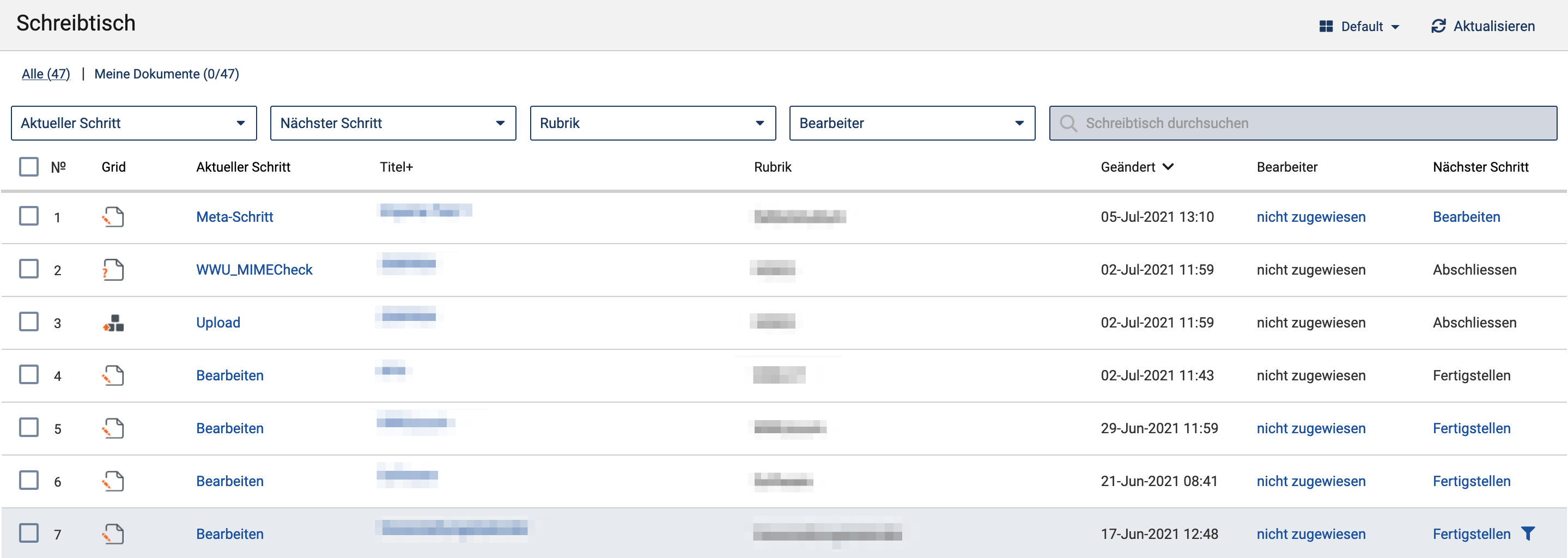Click the WWU_MIMECheck step link
The width and height of the screenshot is (1568, 558).
click(x=254, y=270)
